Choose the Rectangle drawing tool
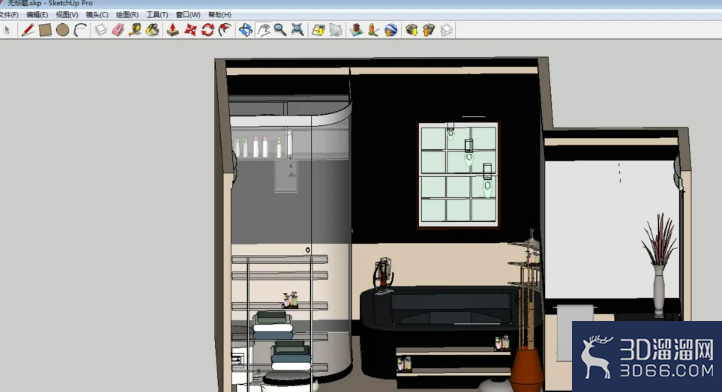The image size is (722, 392). [45, 30]
